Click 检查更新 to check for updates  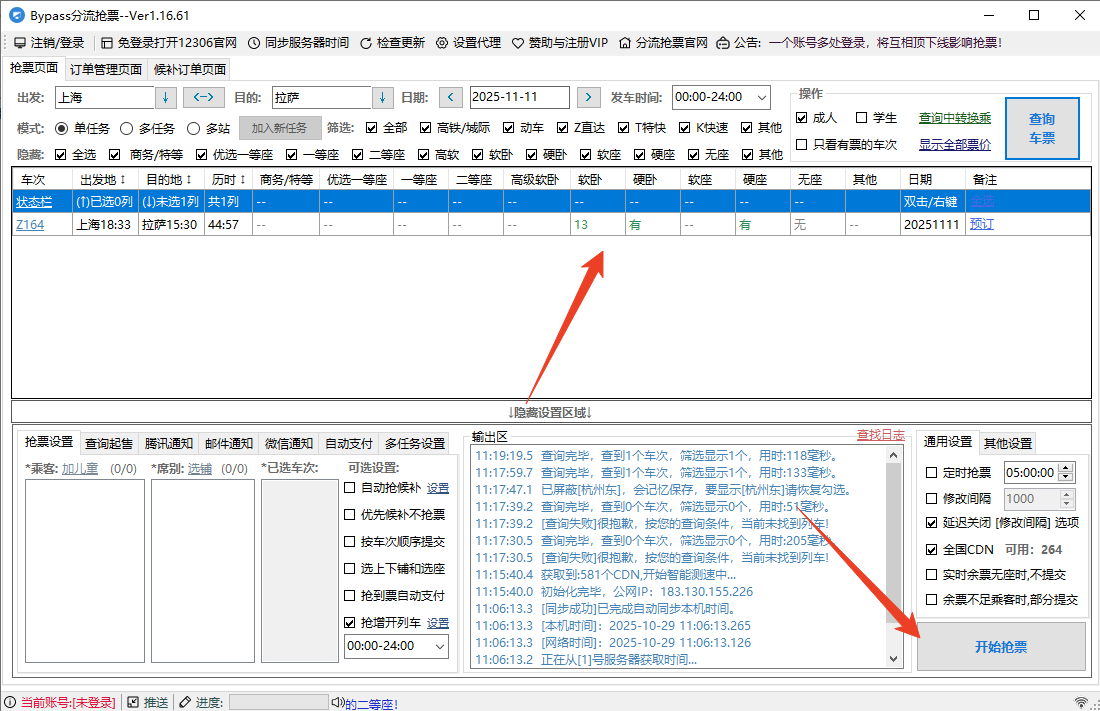click(x=392, y=43)
